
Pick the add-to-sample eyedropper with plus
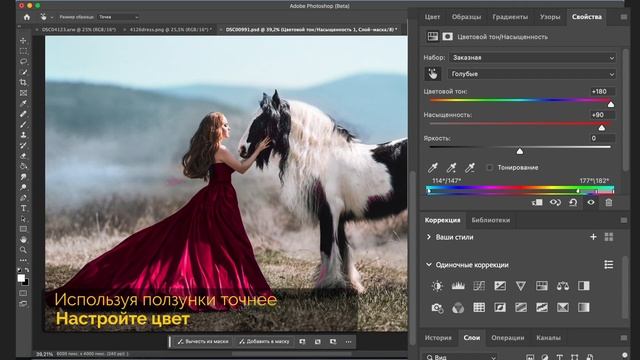pyautogui.click(x=451, y=167)
